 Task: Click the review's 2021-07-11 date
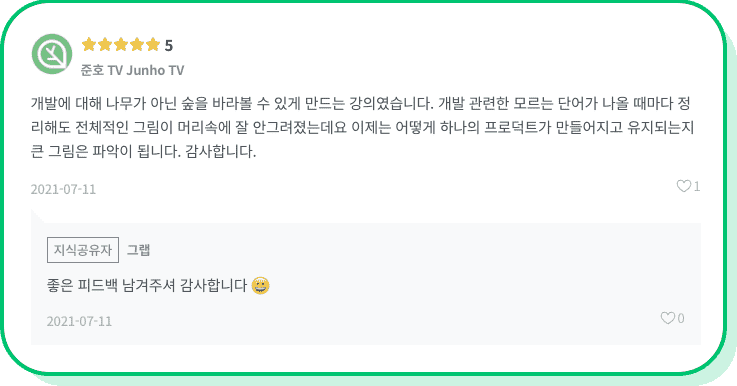[63, 189]
